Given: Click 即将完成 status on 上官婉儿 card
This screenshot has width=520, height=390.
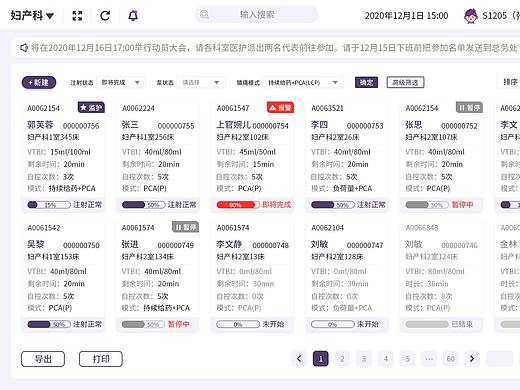Looking at the screenshot, I should coord(276,204).
